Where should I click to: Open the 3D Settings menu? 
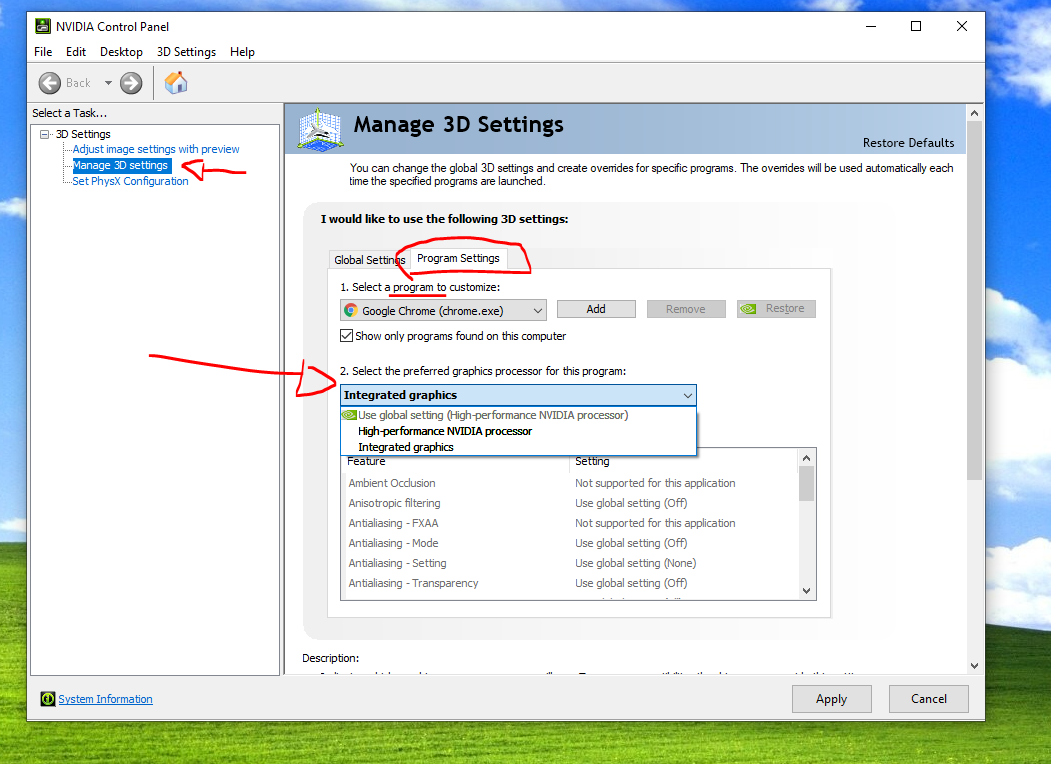(186, 52)
